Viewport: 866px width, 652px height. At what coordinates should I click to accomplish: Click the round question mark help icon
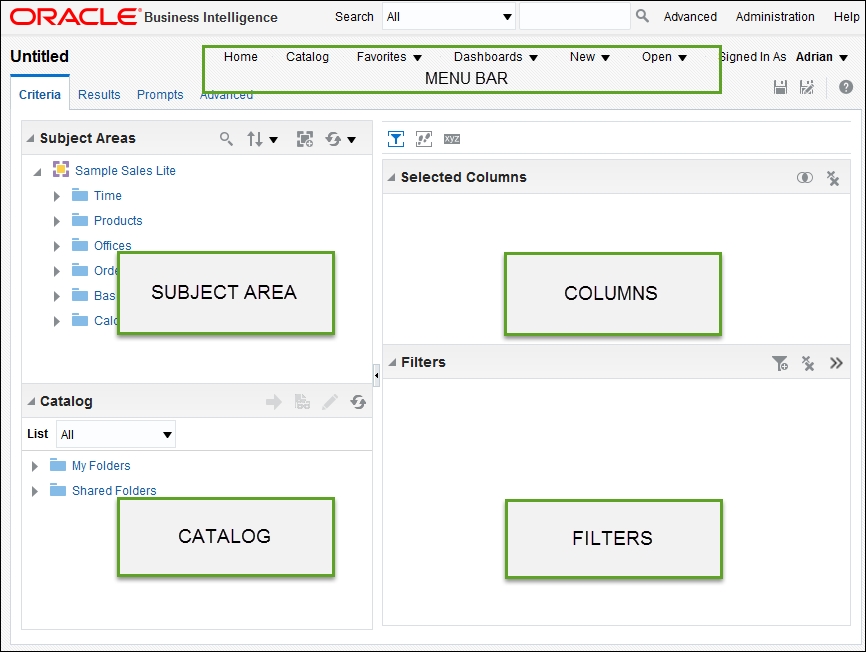point(846,87)
